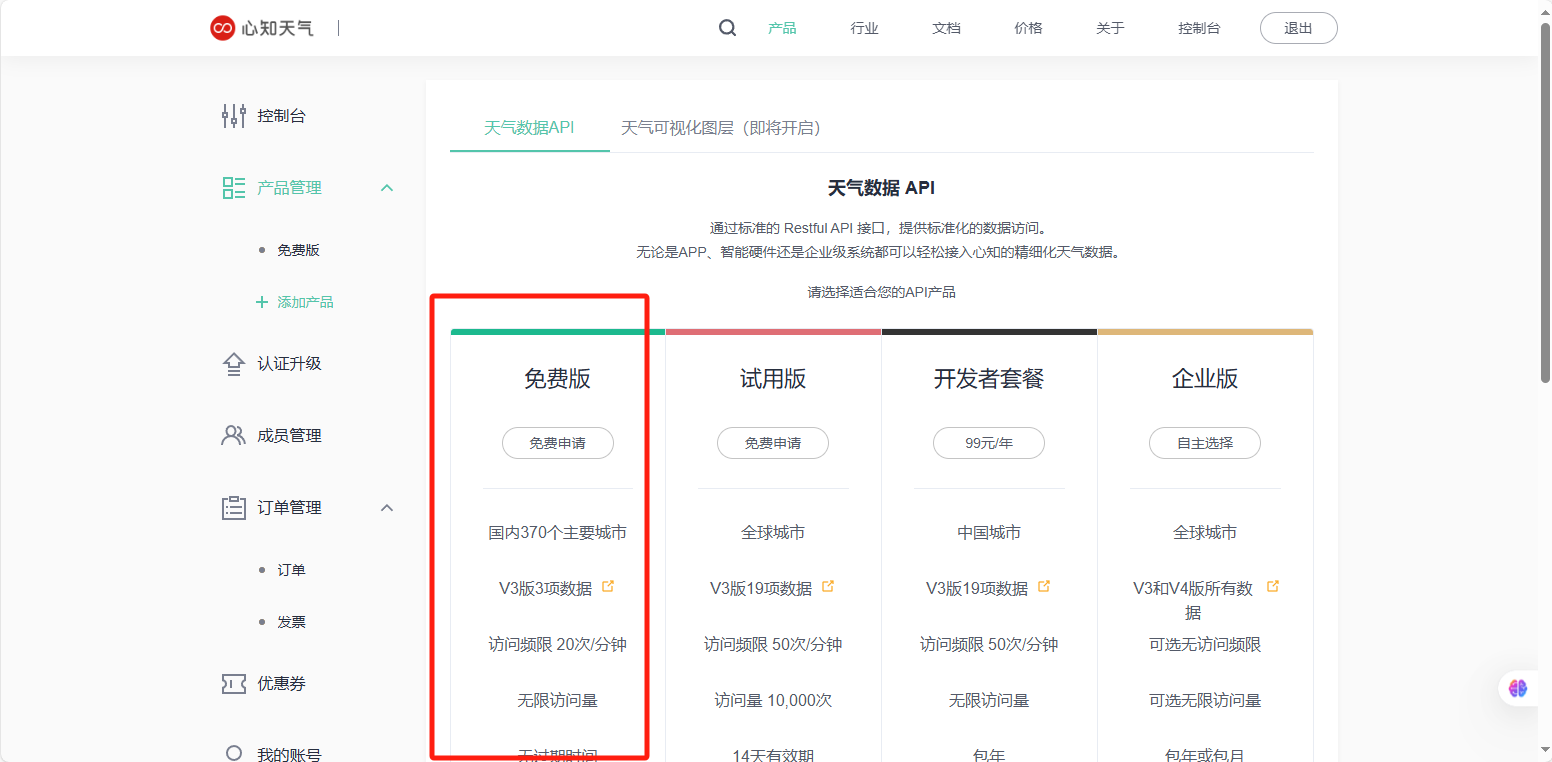
Task: Open 行业 in top navigation
Action: 864,28
